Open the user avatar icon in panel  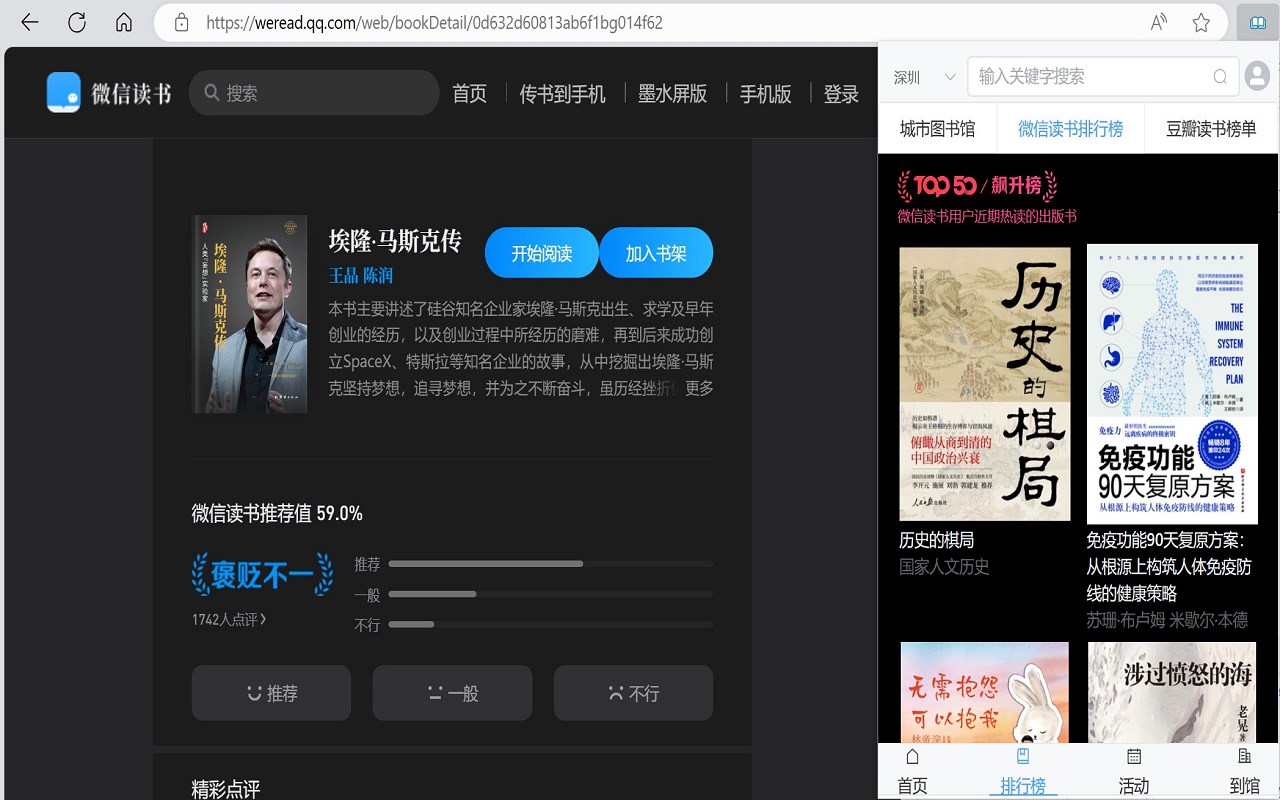click(1257, 76)
